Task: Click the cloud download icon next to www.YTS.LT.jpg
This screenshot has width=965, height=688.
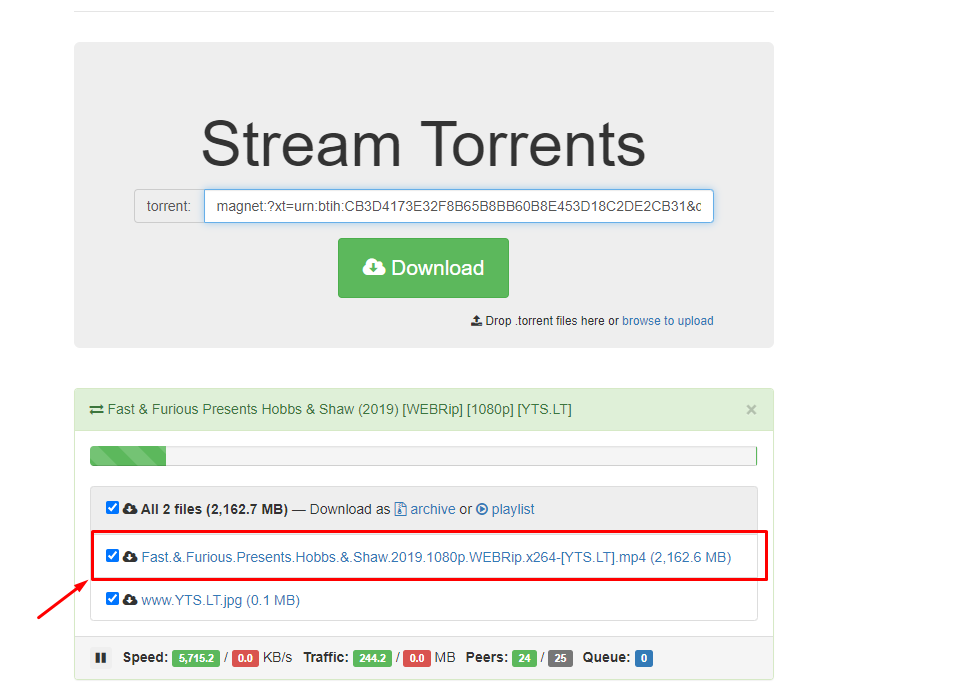Action: (129, 599)
